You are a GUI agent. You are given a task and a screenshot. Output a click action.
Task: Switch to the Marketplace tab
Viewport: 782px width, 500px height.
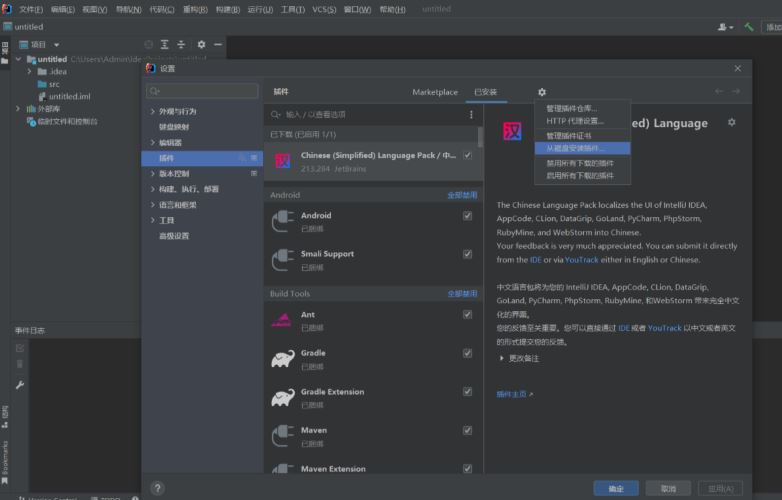tap(435, 92)
